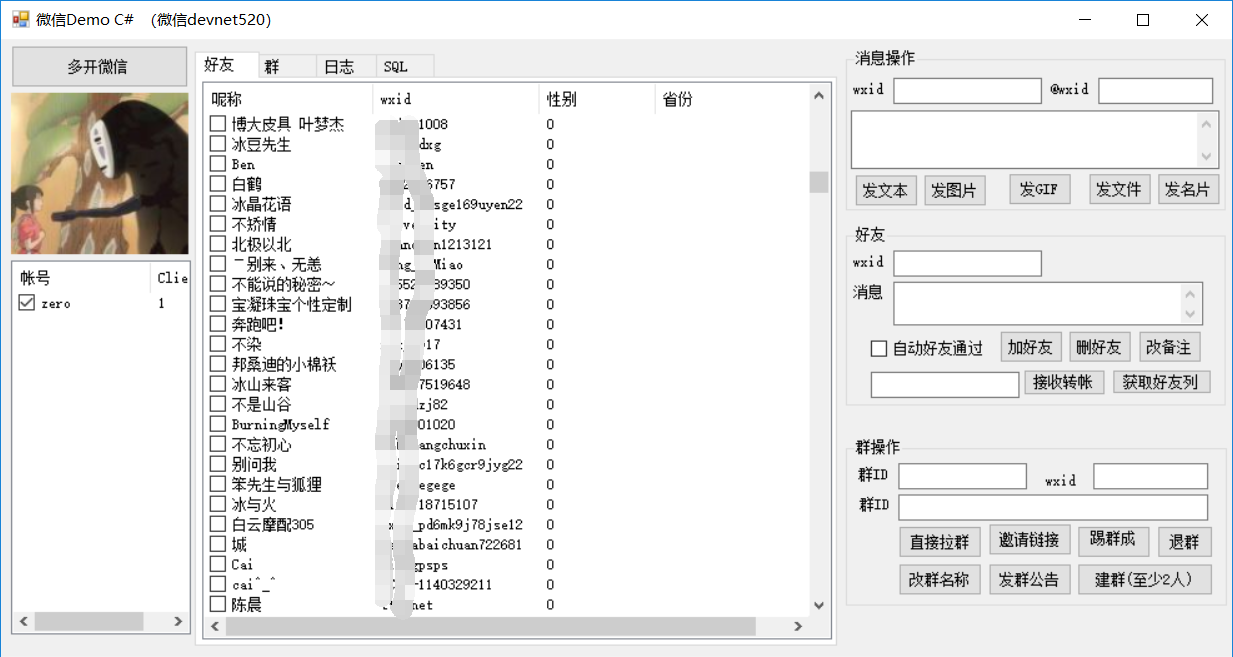Image resolution: width=1233 pixels, height=657 pixels.
Task: Click the 发文件 button
Action: tap(1119, 189)
